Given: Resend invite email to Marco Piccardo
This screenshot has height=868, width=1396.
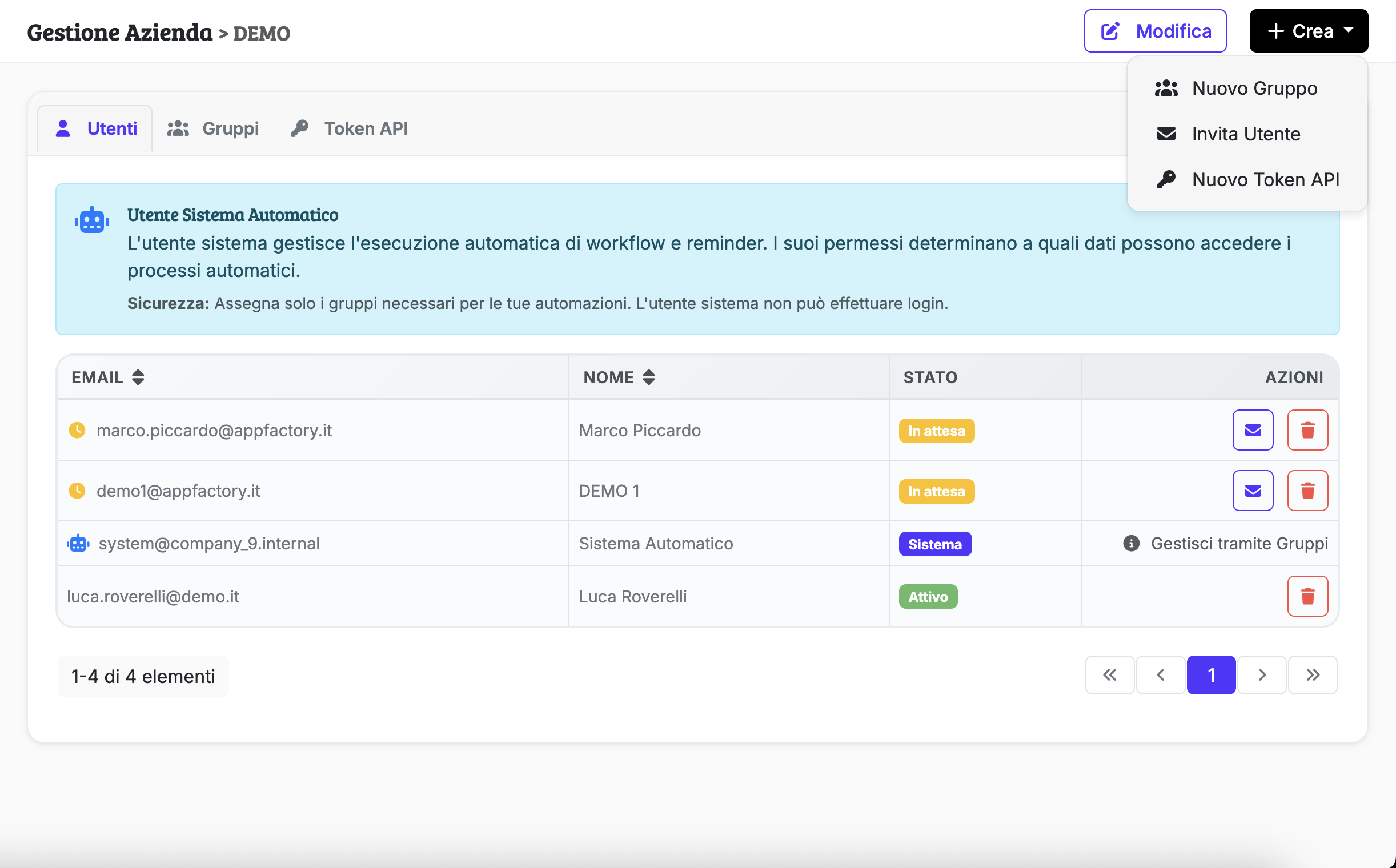Looking at the screenshot, I should click(x=1253, y=430).
